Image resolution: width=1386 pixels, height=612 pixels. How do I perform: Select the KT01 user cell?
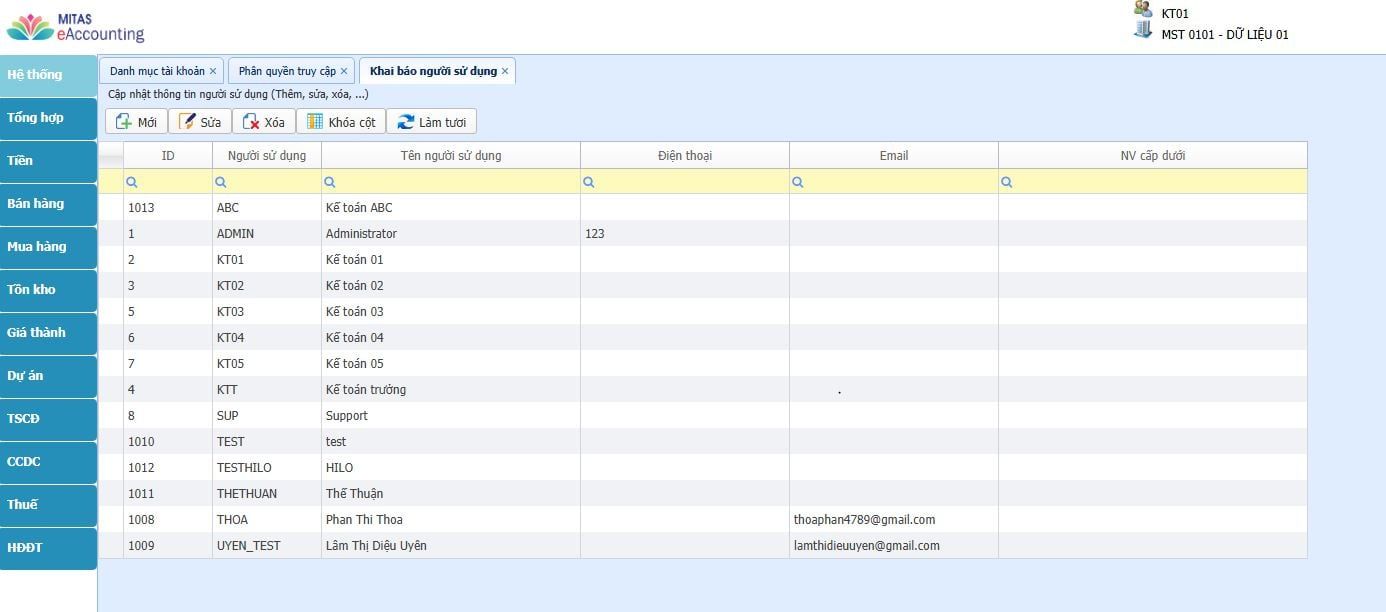[267, 259]
